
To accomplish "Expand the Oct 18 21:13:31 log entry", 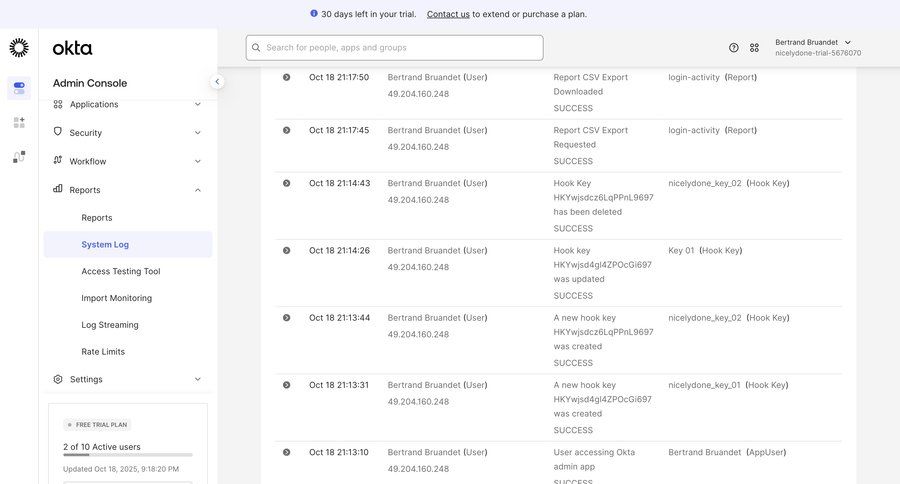I will pyautogui.click(x=286, y=385).
